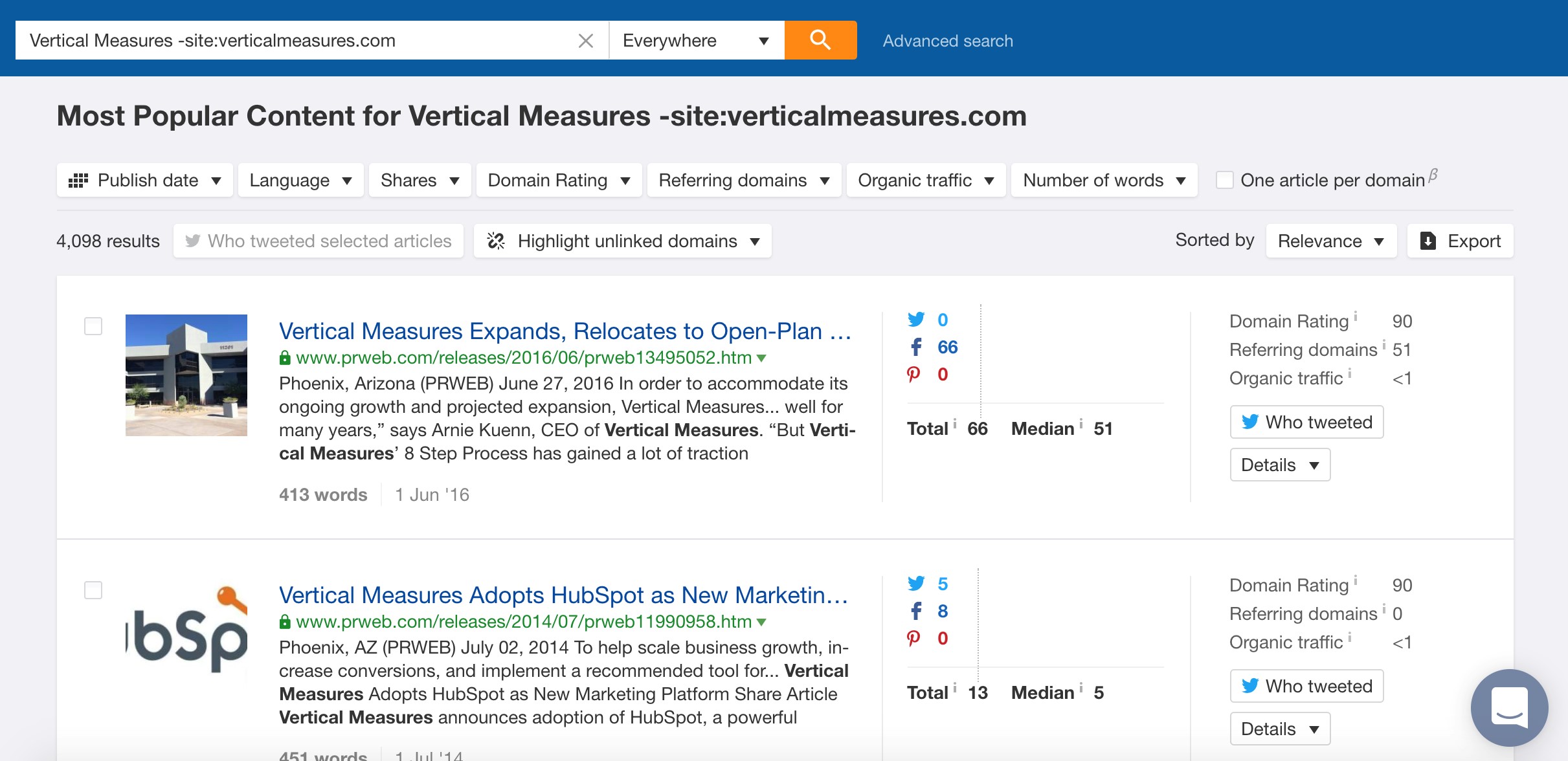The height and width of the screenshot is (761, 1568).
Task: Select checkbox for Vertical Measures Expands article
Action: coord(93,326)
